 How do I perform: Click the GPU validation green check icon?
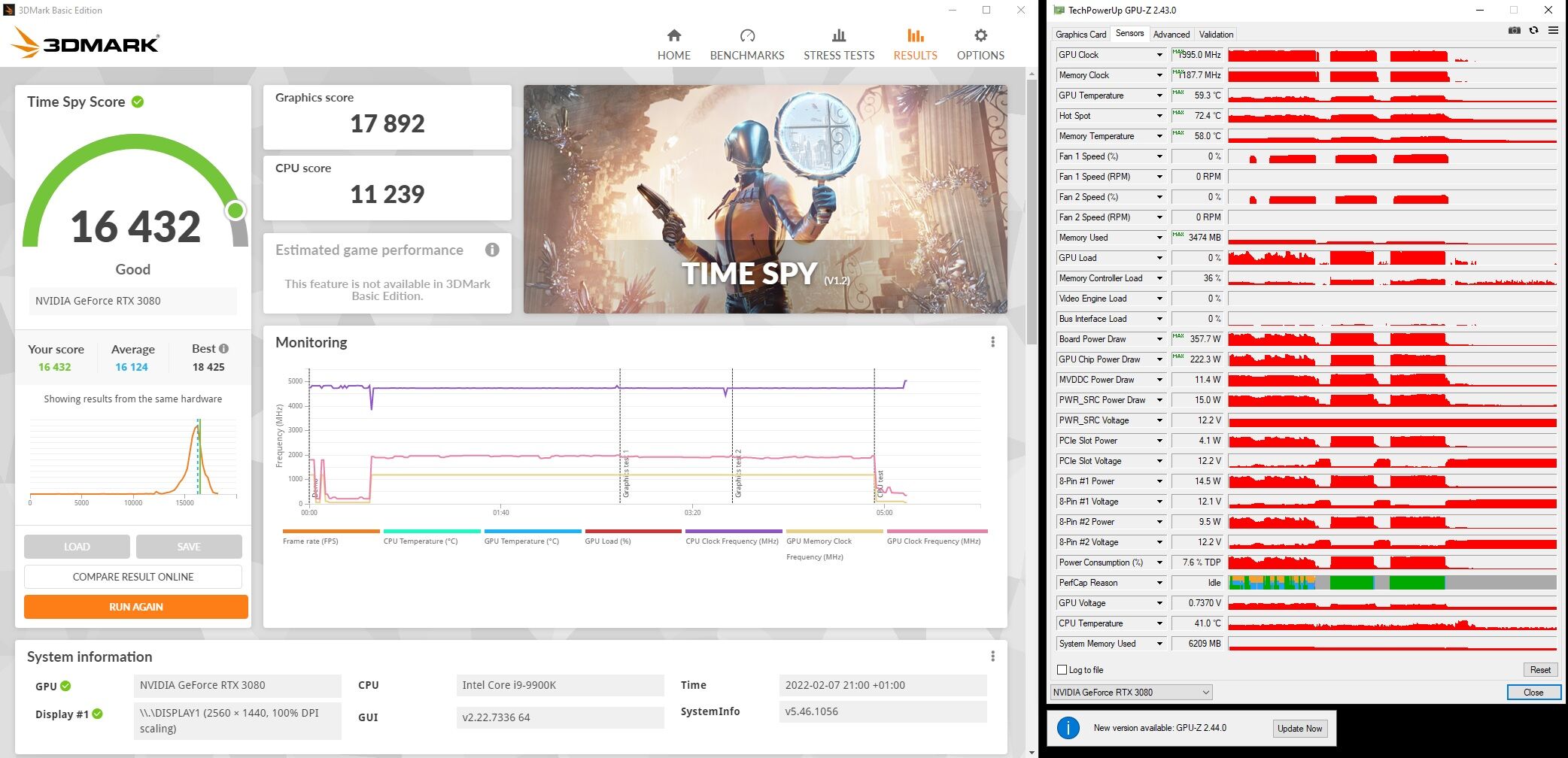click(65, 686)
